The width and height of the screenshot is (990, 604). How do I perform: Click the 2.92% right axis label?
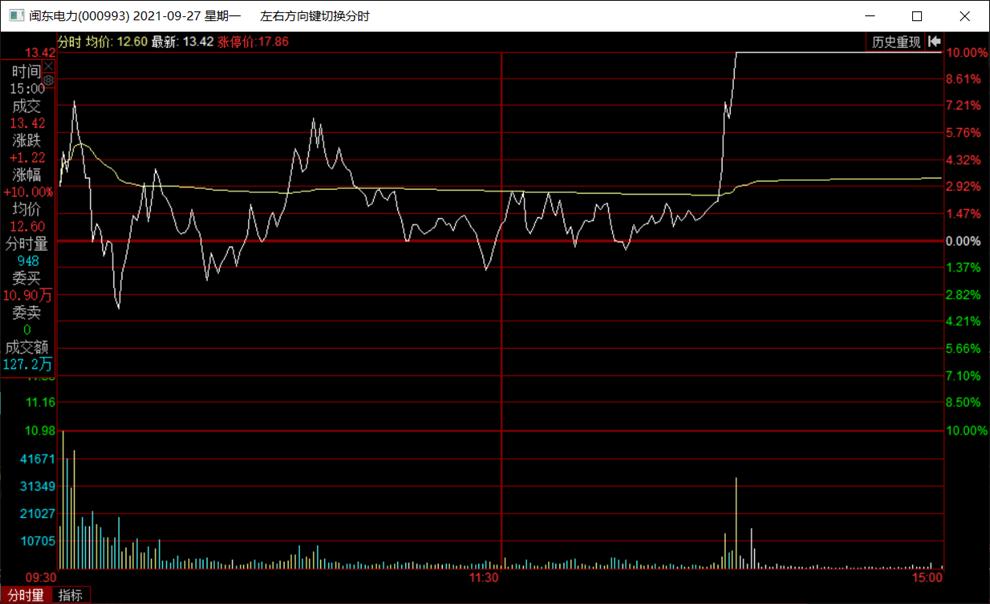tap(963, 187)
